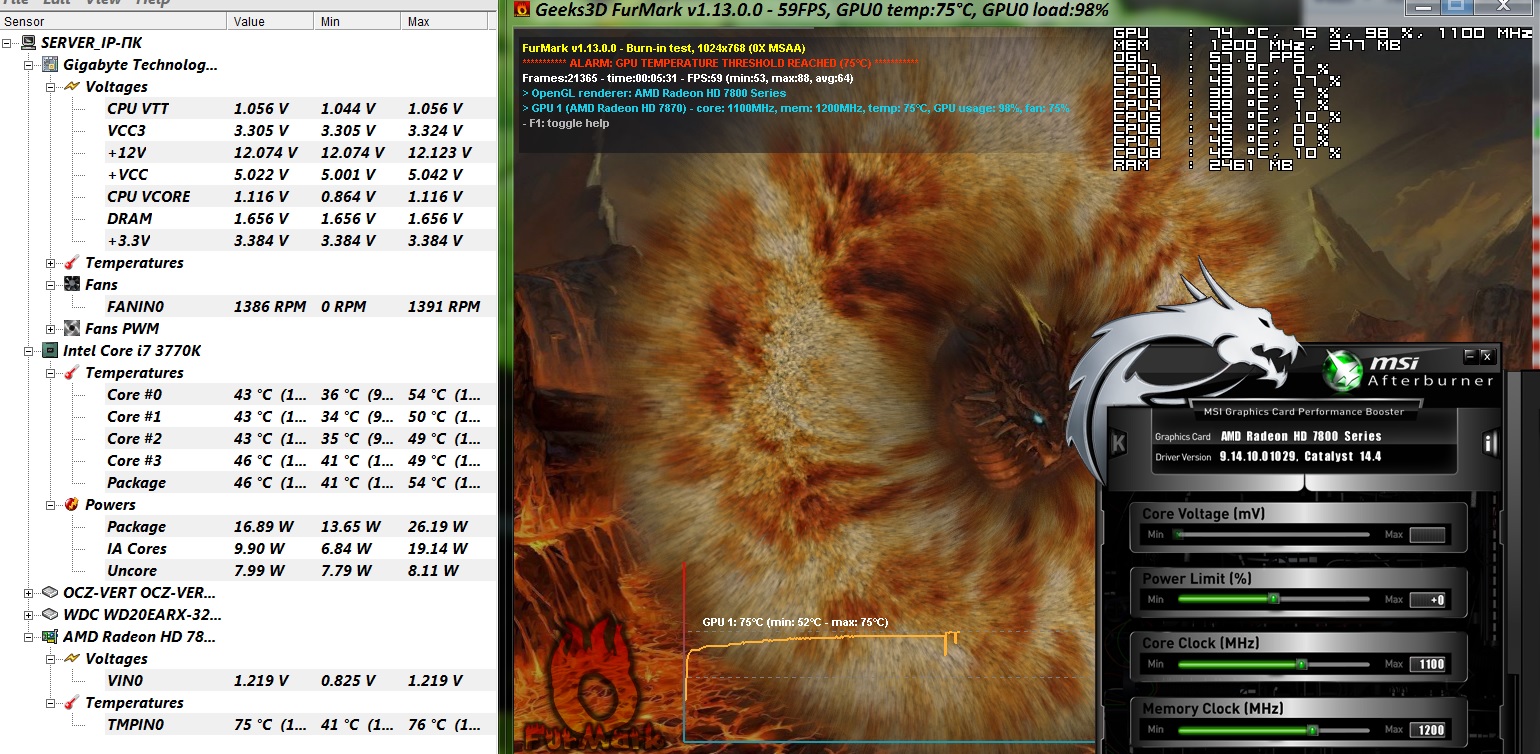Collapse the Powers group
The image size is (1540, 754).
click(x=51, y=505)
